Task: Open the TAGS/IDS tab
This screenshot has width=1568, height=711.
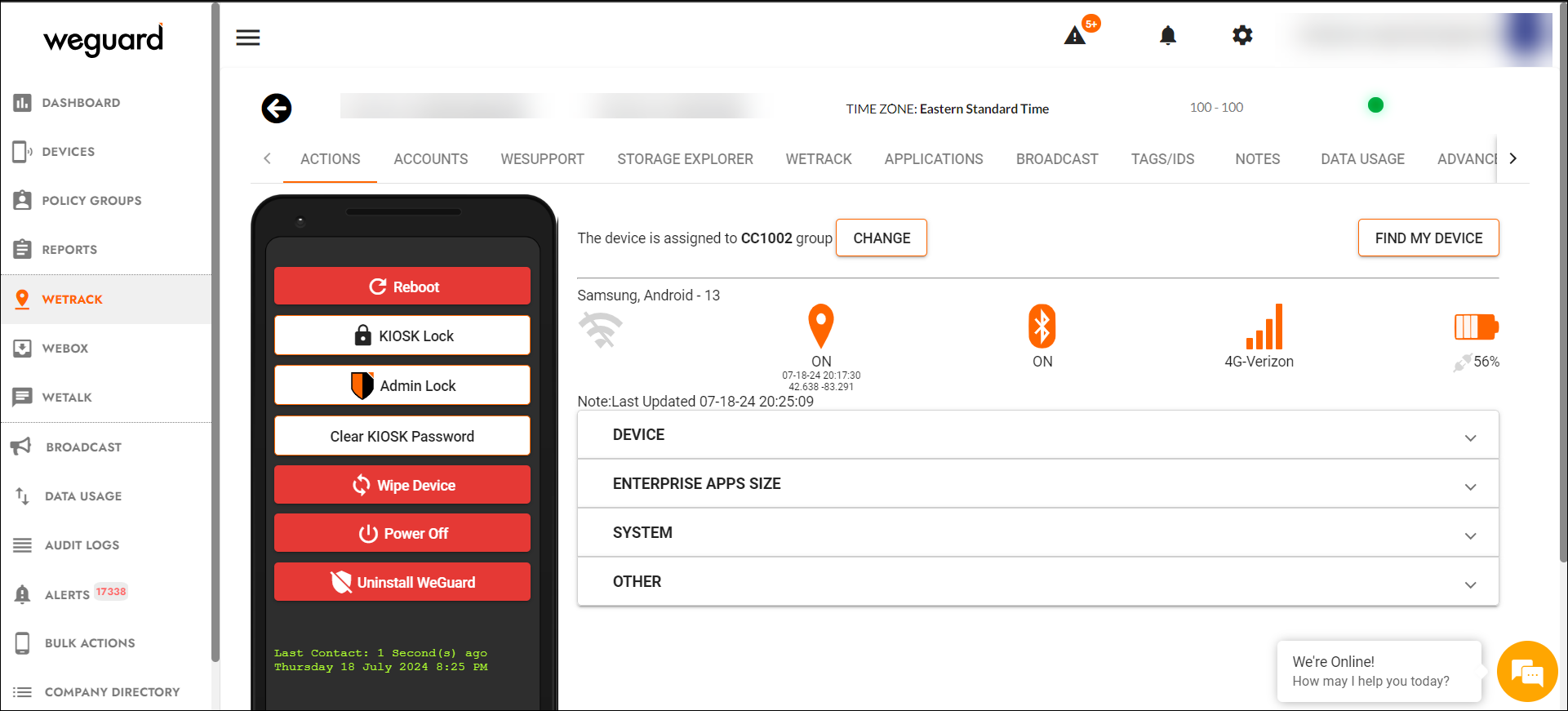Action: click(x=1162, y=159)
